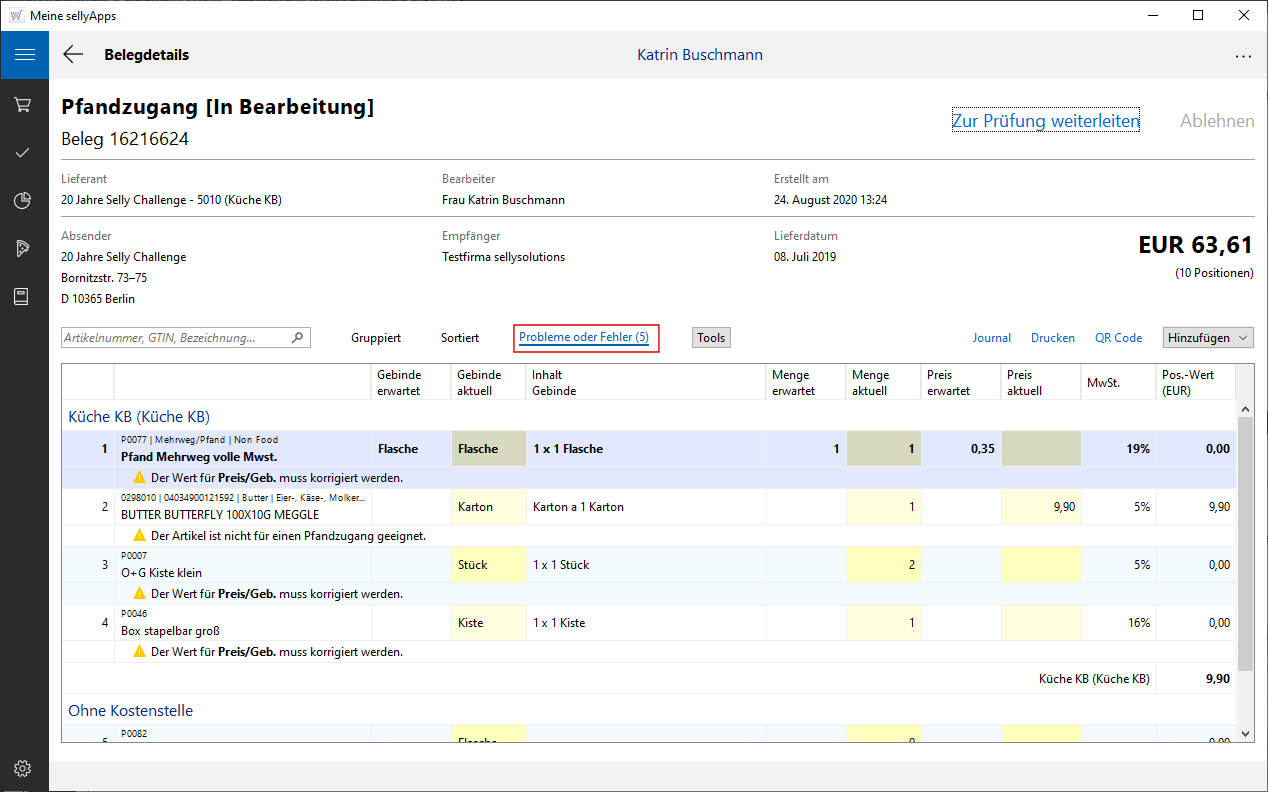Toggle the Gruppiert view option
The image size is (1268, 792).
coord(376,338)
